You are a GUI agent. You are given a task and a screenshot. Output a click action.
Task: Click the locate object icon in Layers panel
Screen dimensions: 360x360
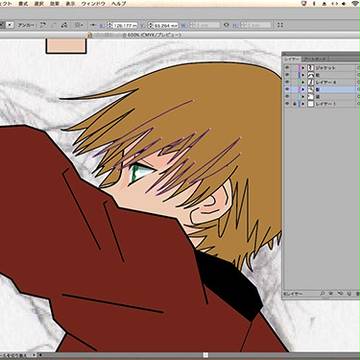pos(322,294)
